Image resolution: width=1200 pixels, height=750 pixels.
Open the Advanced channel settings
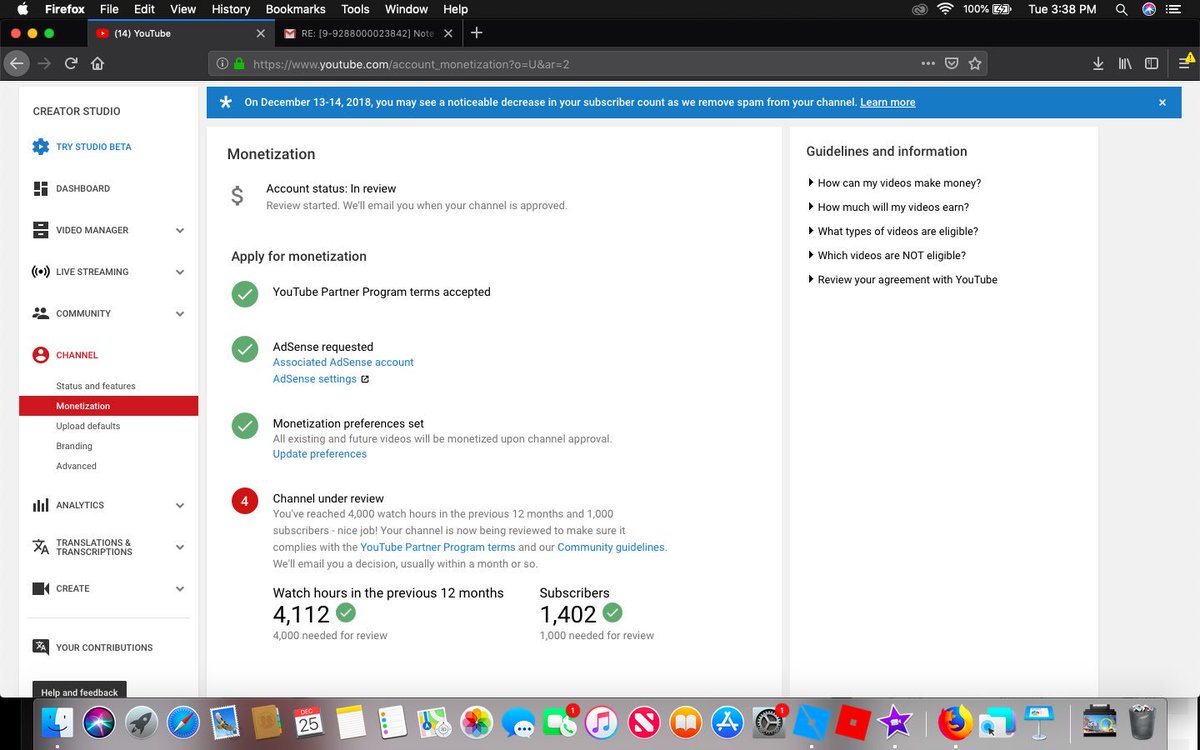[76, 466]
